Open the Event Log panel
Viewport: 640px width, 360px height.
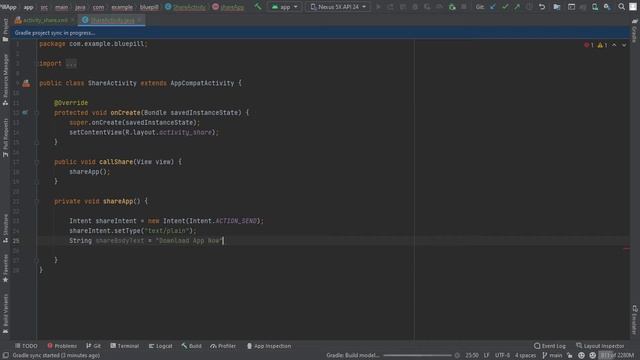pos(549,346)
